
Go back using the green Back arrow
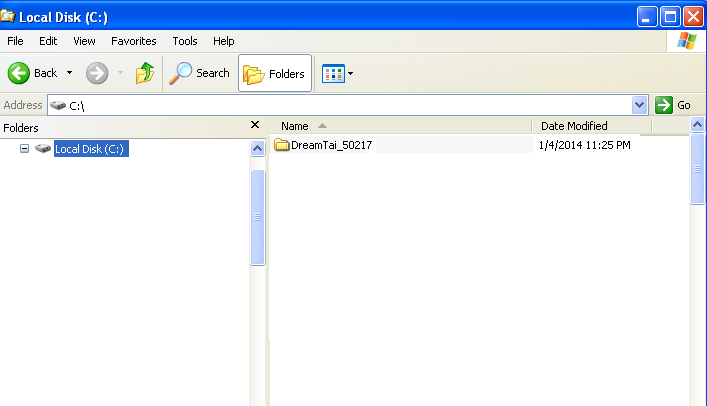tap(19, 73)
